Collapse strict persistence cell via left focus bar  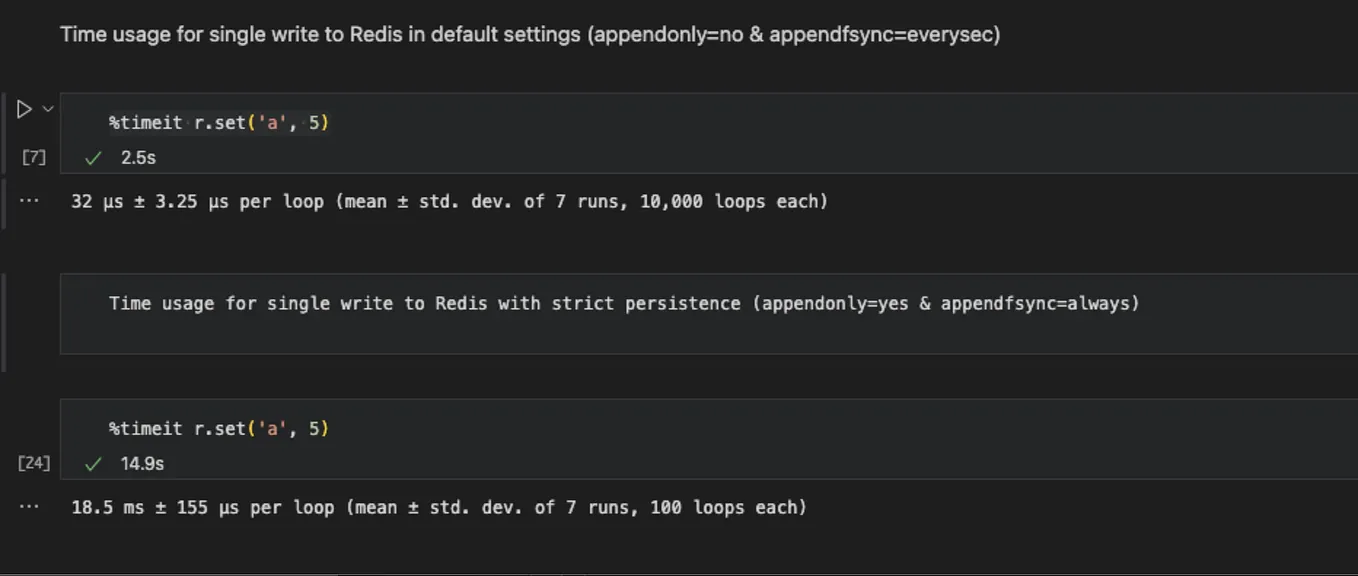(x=3, y=324)
